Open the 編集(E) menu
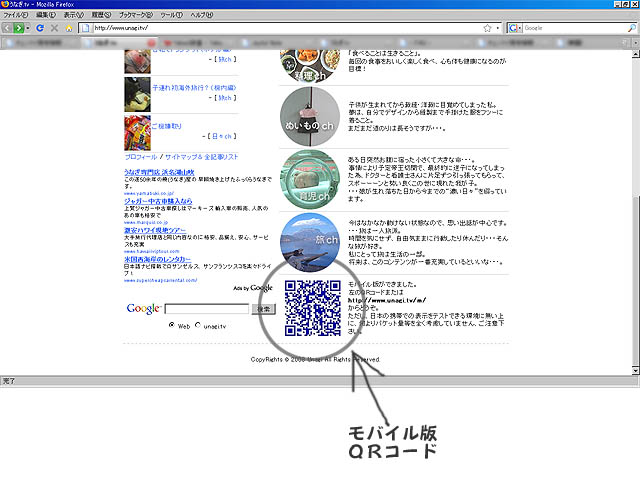 (x=46, y=15)
